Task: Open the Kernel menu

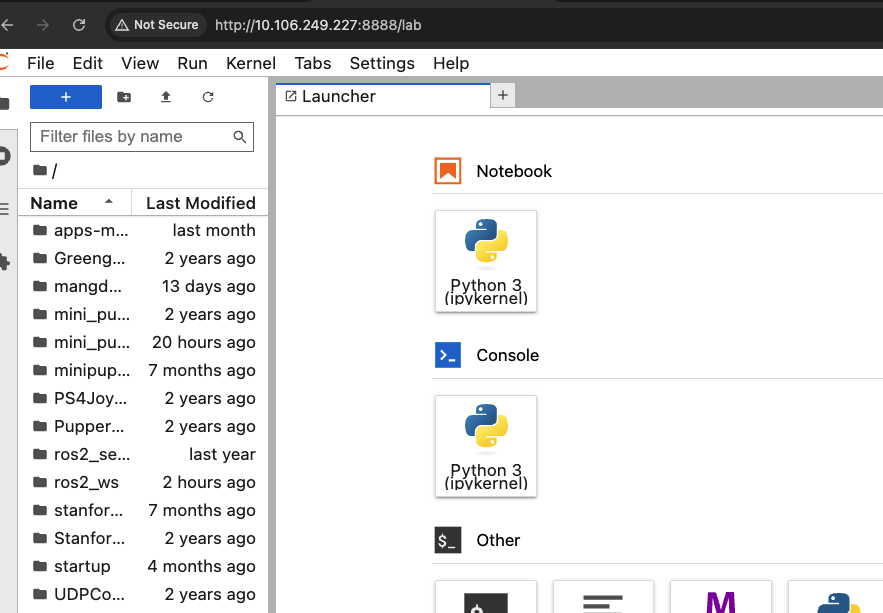Action: [x=251, y=63]
